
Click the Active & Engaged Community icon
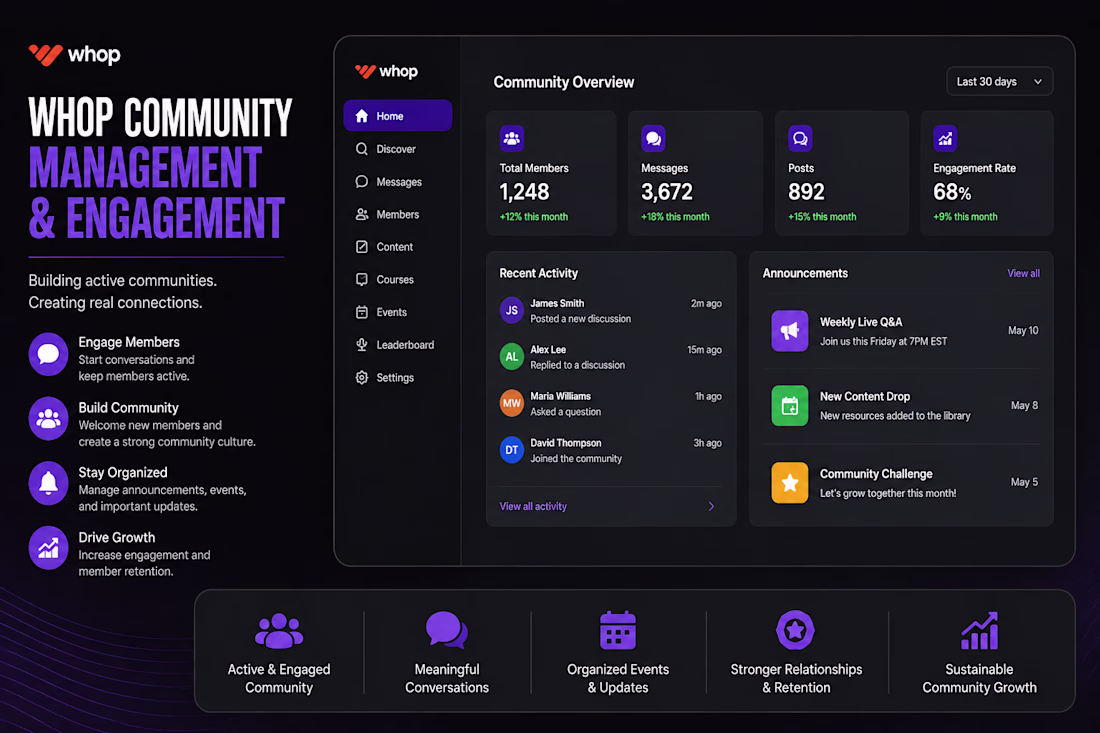pyautogui.click(x=279, y=631)
